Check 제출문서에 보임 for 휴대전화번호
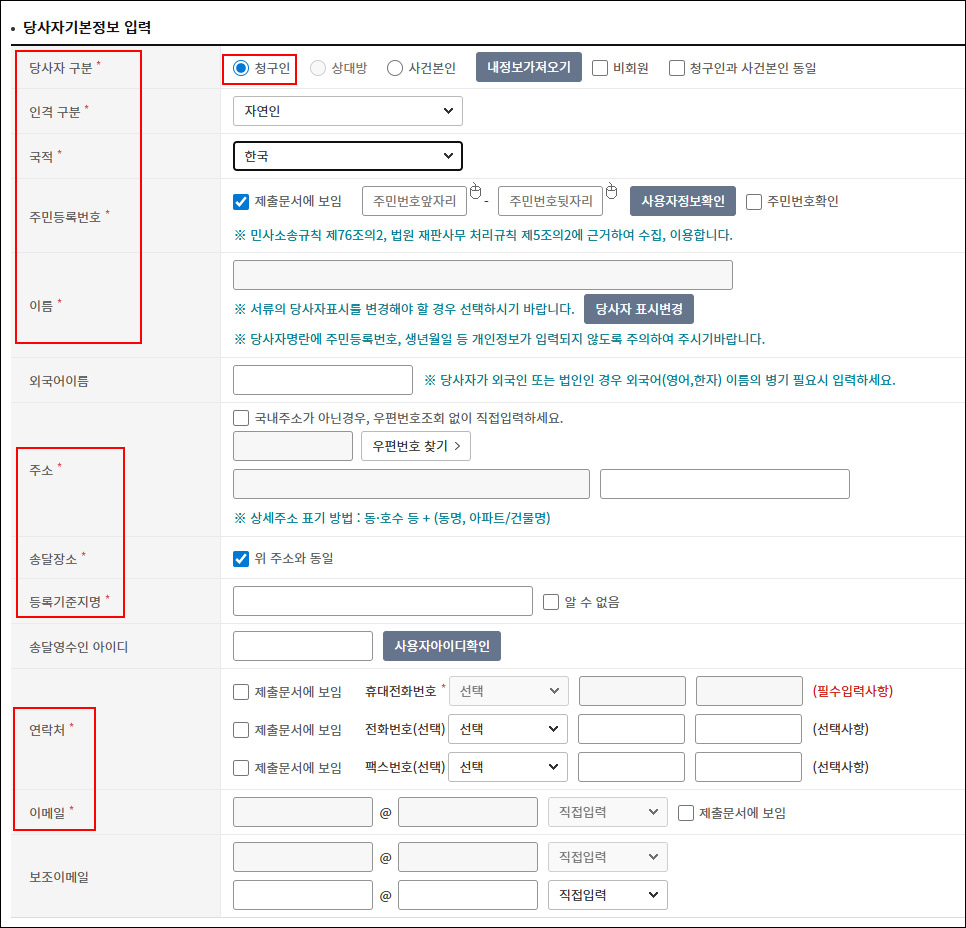Screen dimensions: 966x928 tap(241, 692)
